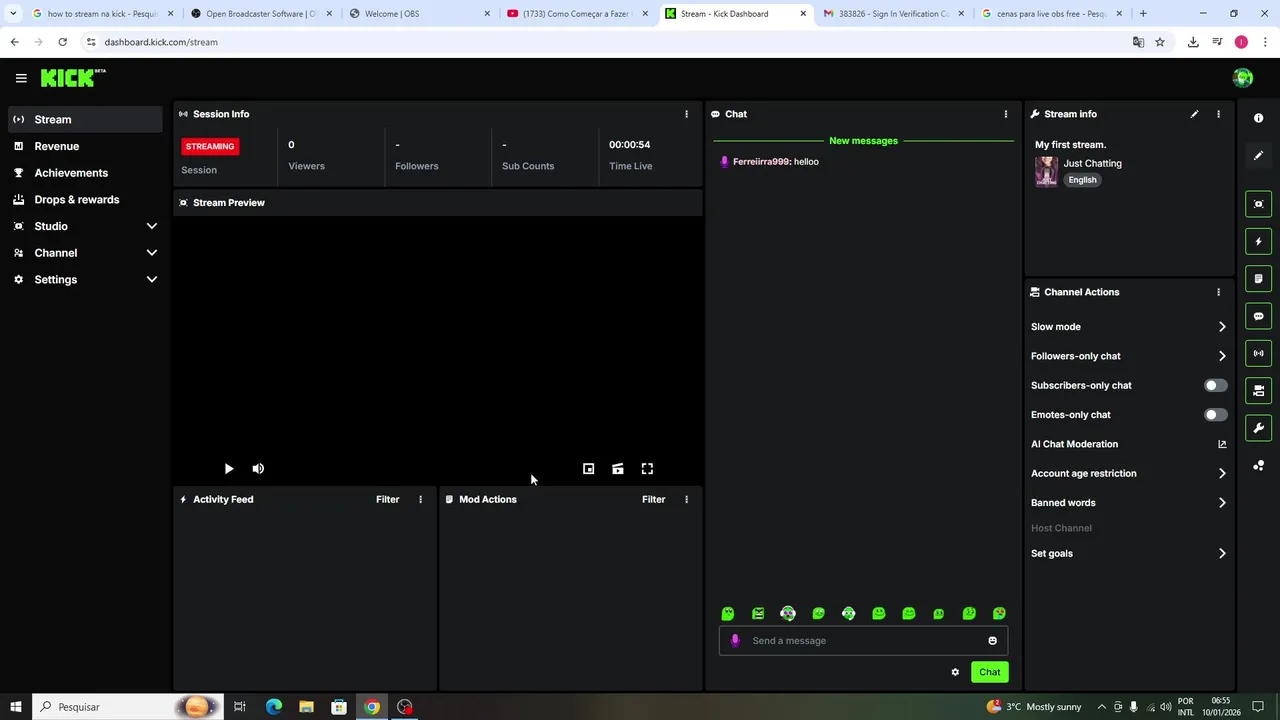Viewport: 1280px width, 720px height.
Task: Click the chat bubble widget icon in sidebar
Action: (1258, 316)
